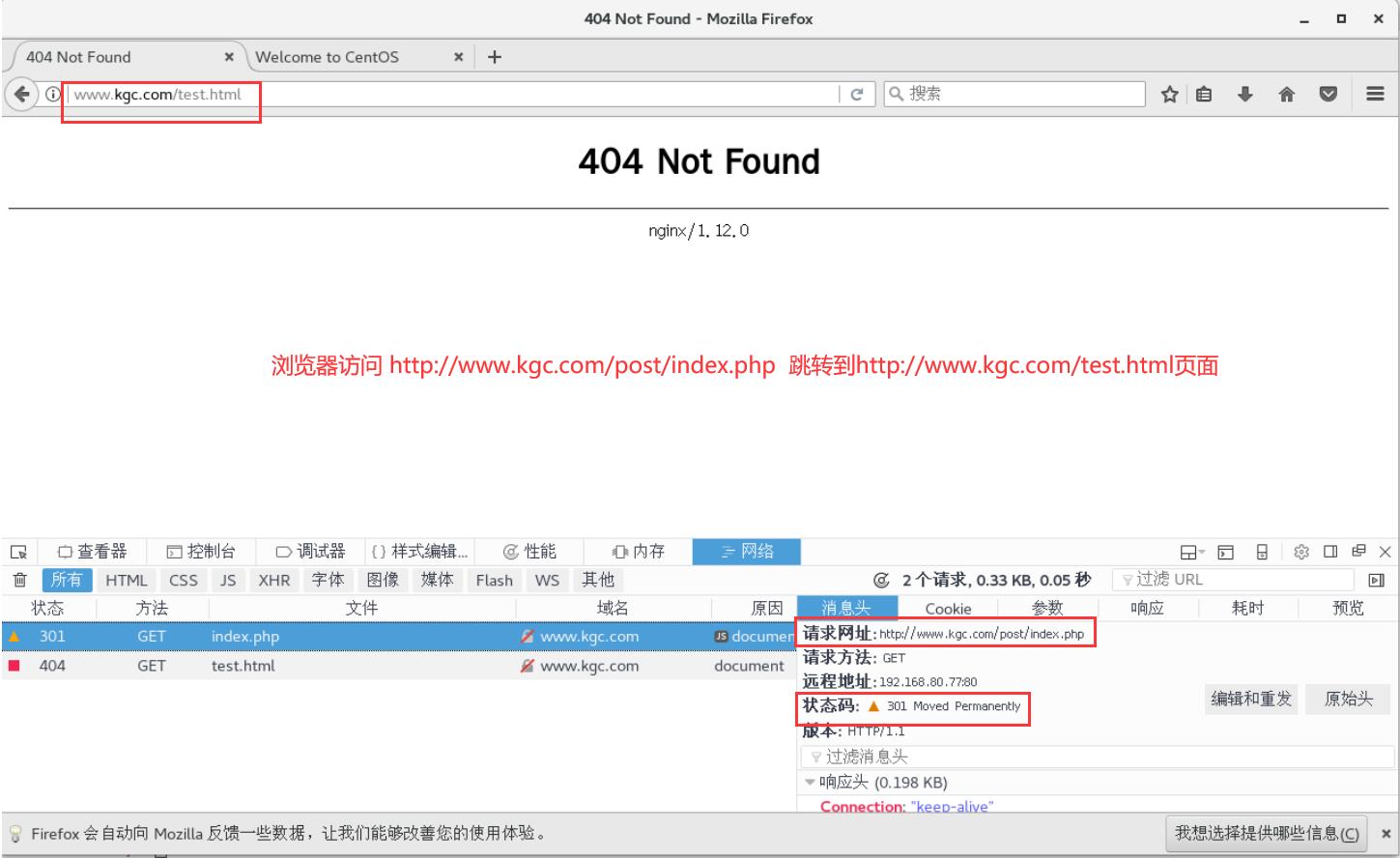Toggle the HTML request filter

pos(127,580)
